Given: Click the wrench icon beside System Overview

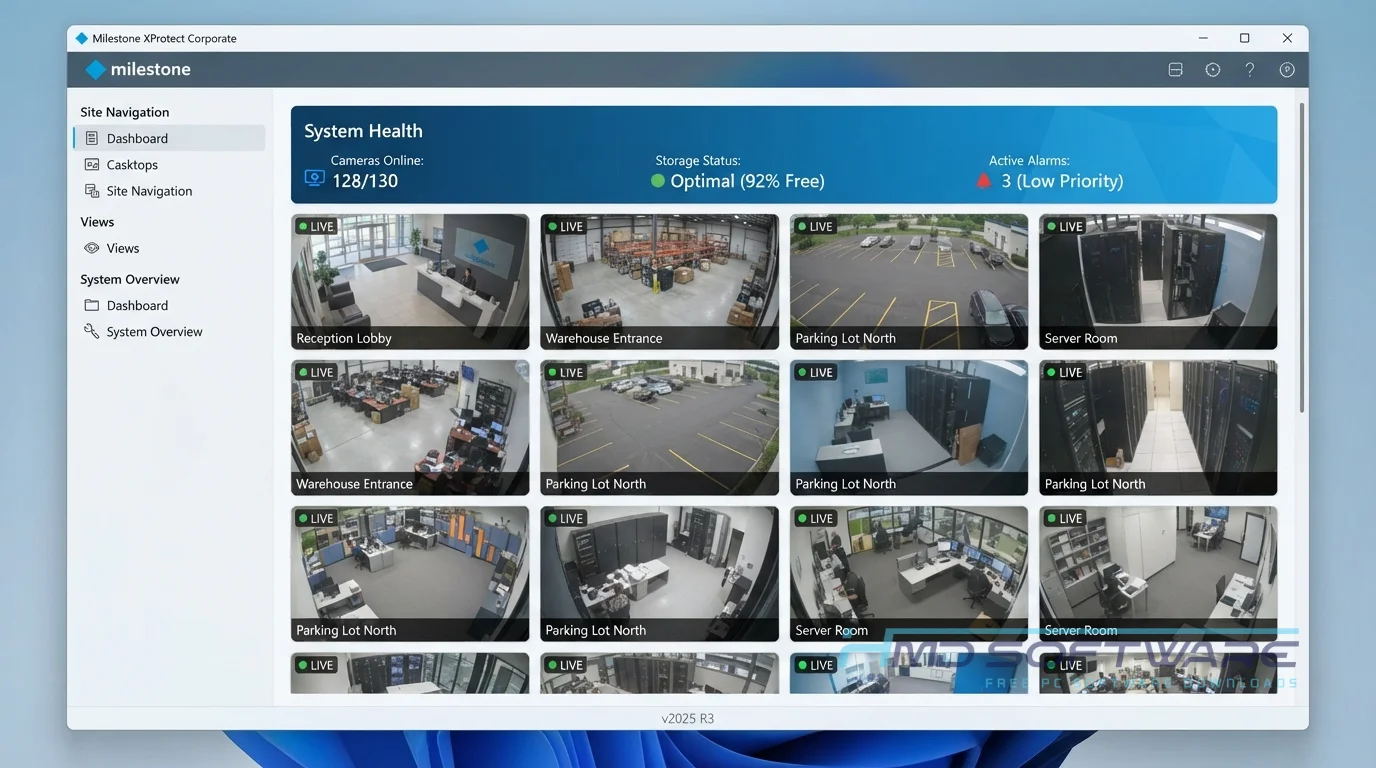Looking at the screenshot, I should pyautogui.click(x=92, y=332).
